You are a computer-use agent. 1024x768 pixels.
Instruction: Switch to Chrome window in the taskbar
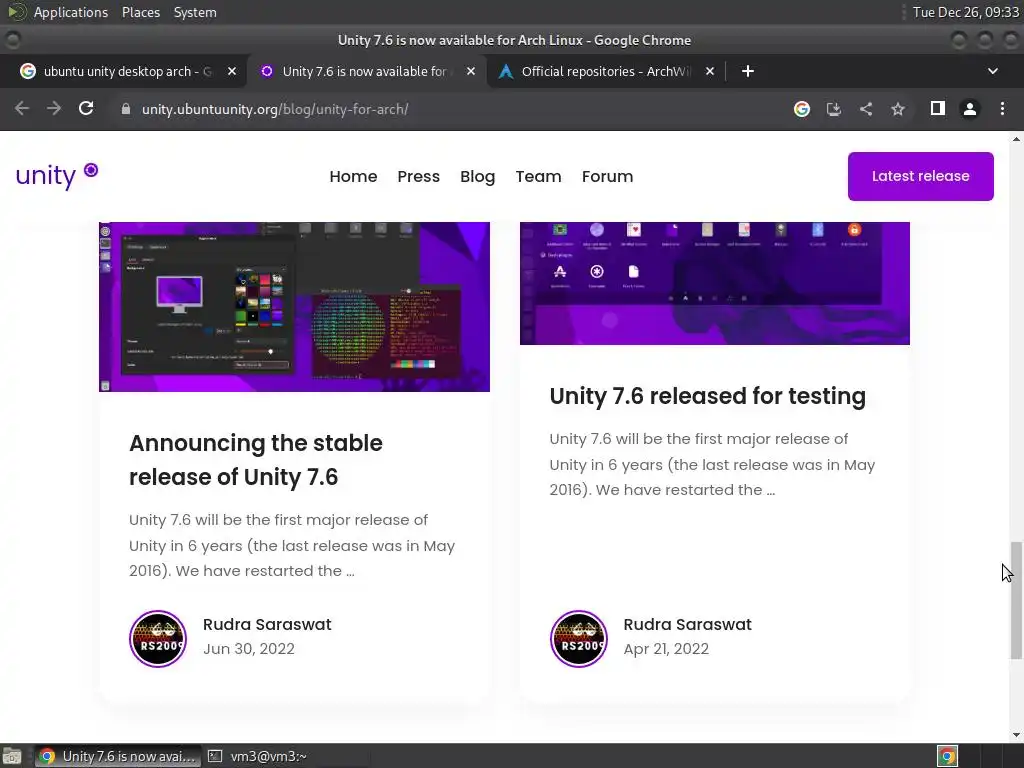tap(117, 756)
